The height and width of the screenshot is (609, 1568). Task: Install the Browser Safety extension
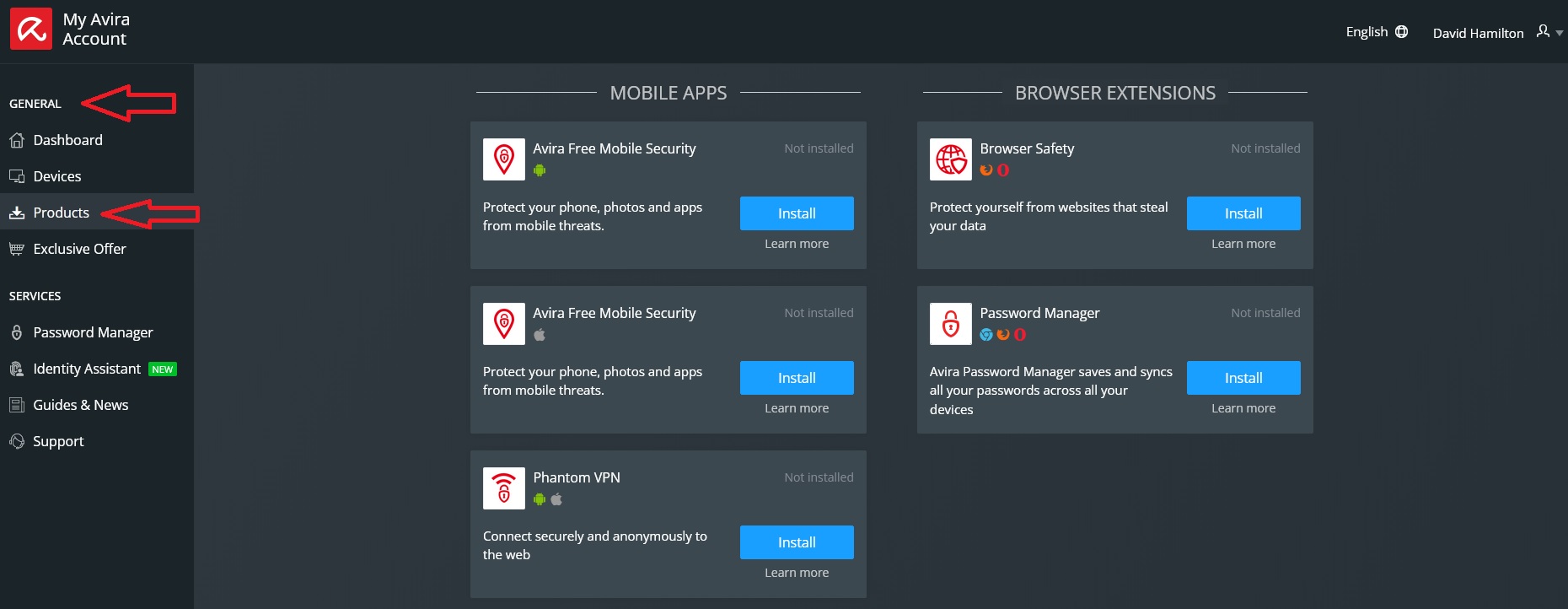point(1243,213)
